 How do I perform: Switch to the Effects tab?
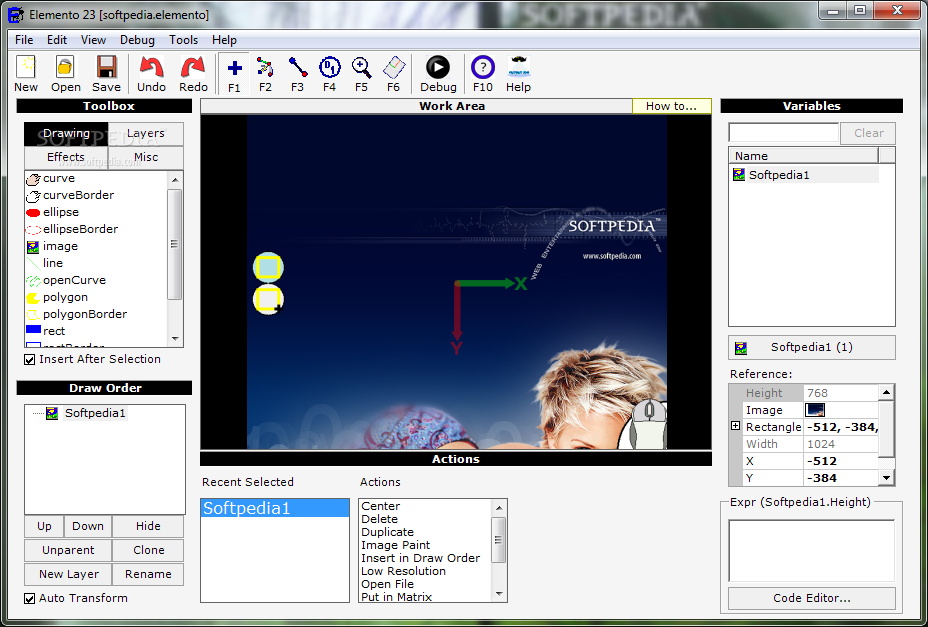[66, 157]
